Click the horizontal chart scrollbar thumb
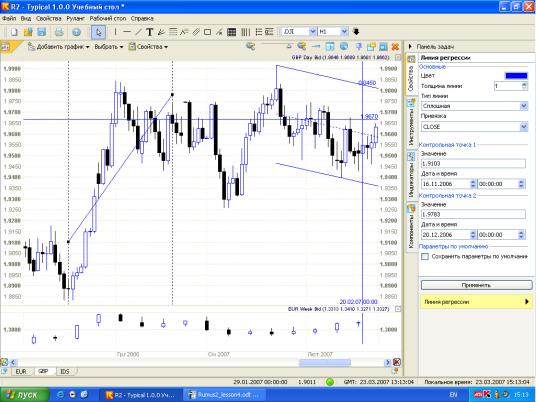Screen dimensions: 536x402 [x=325, y=362]
